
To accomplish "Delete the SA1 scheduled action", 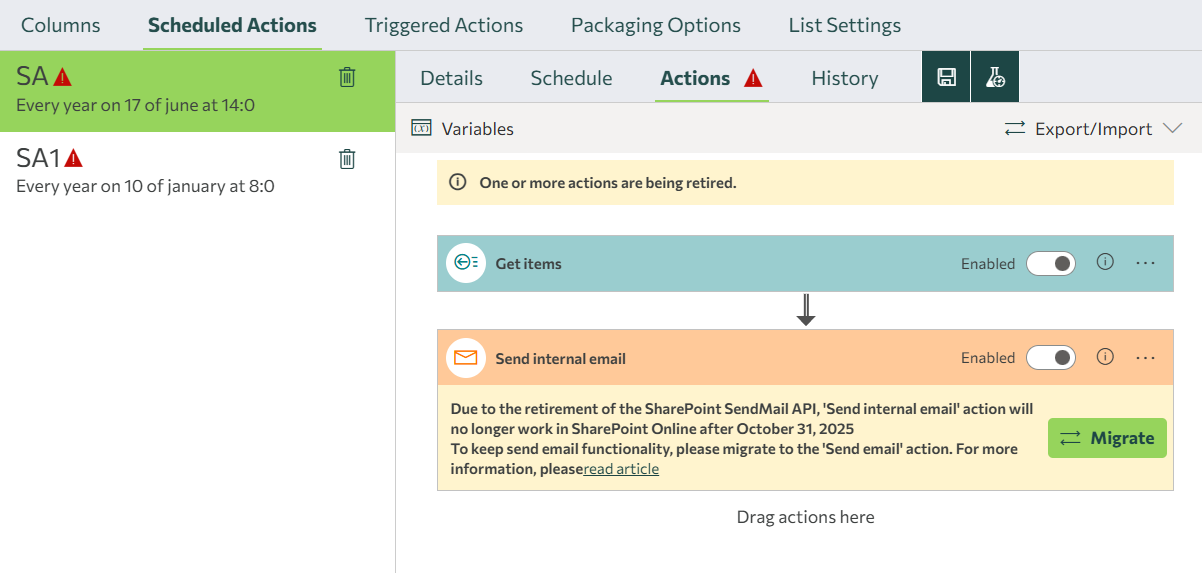I will click(347, 158).
